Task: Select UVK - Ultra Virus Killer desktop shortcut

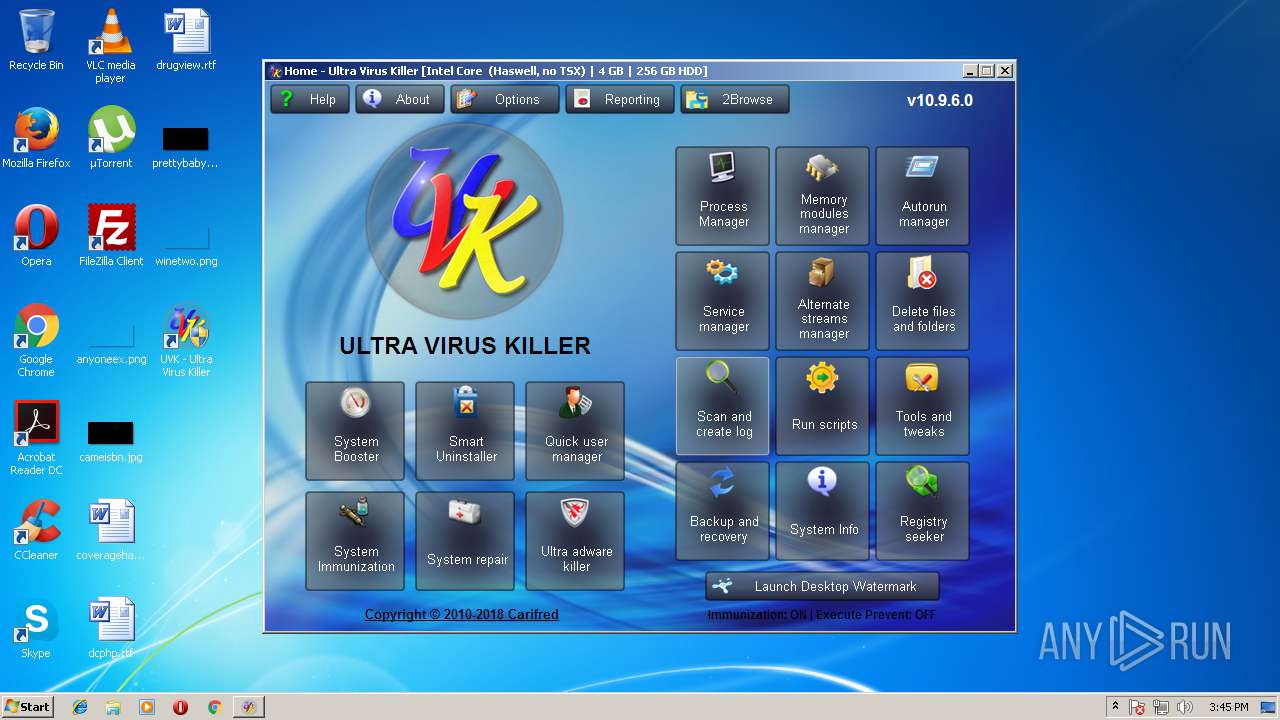Action: [x=186, y=340]
